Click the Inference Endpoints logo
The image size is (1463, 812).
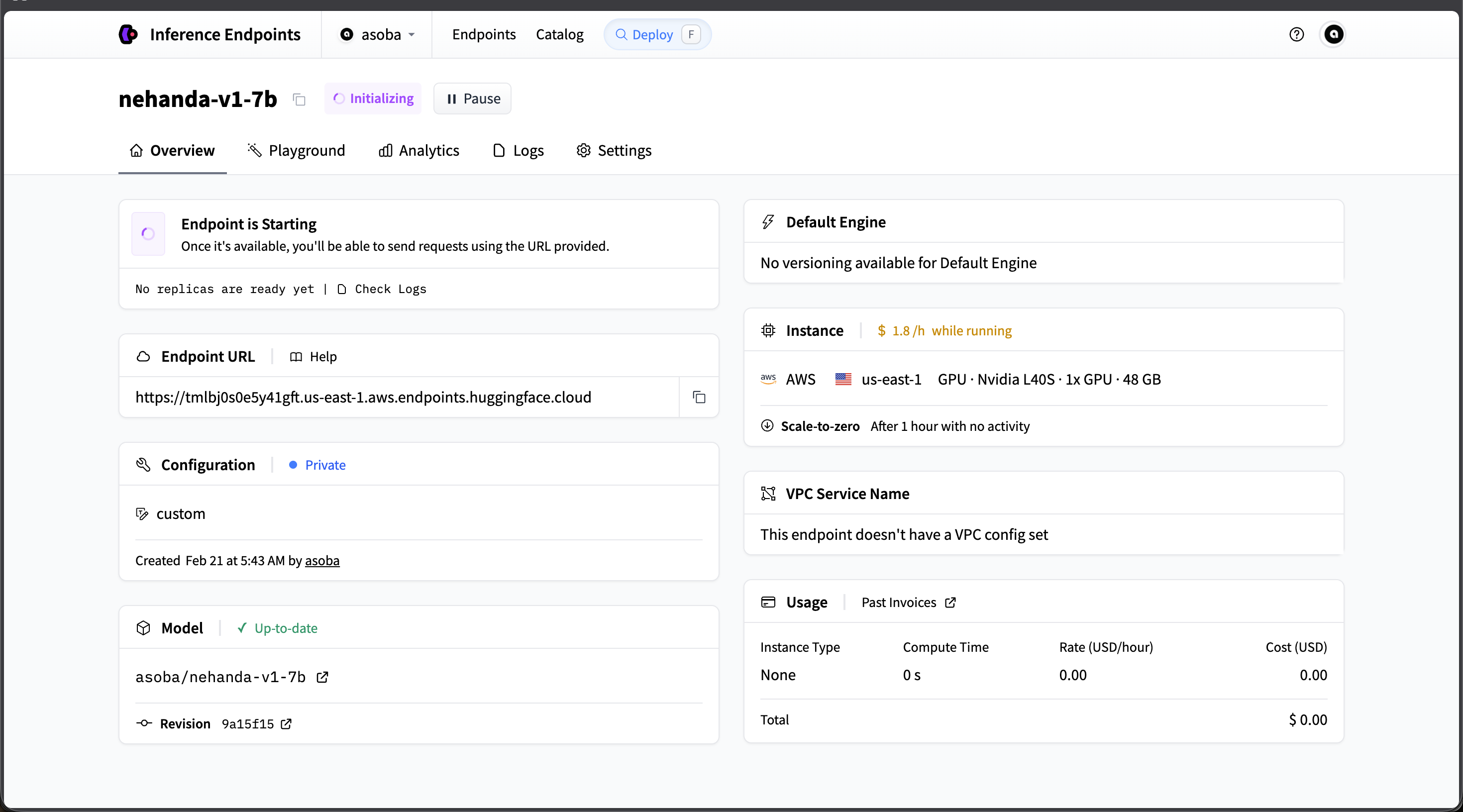point(128,35)
